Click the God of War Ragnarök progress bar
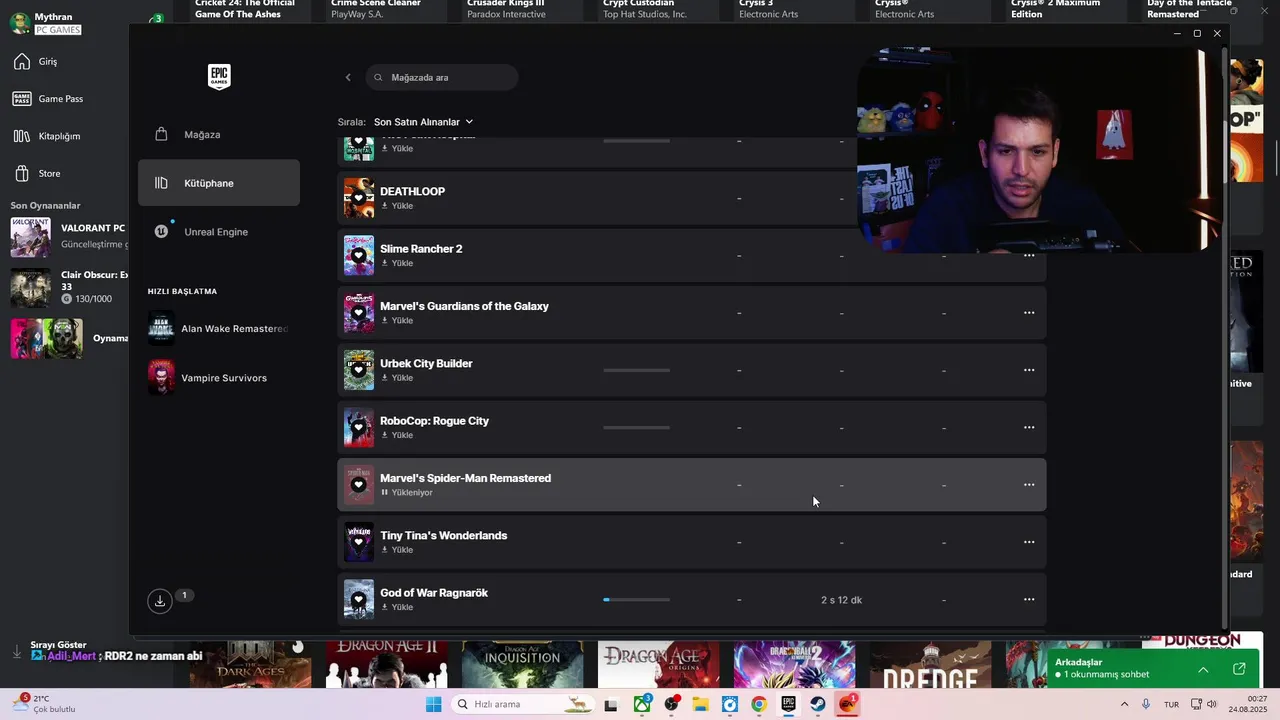The width and height of the screenshot is (1280, 720). click(637, 600)
